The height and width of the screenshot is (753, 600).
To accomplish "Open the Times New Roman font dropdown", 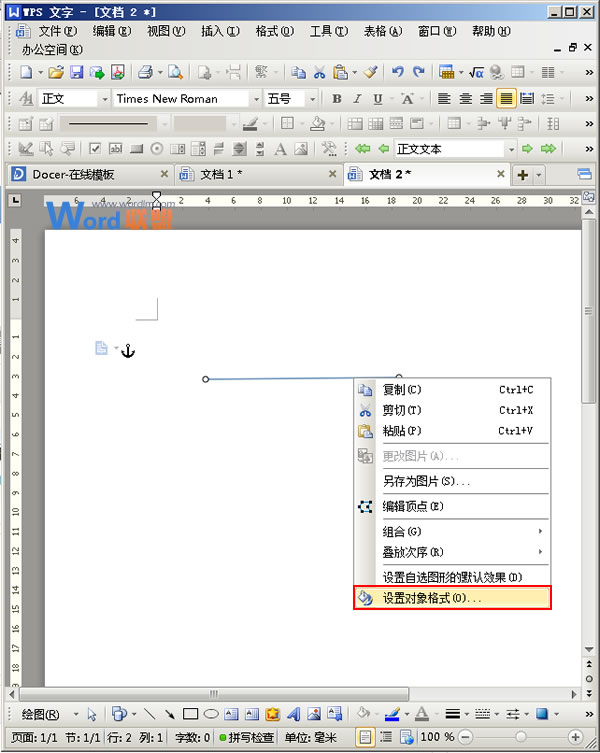I will (255, 98).
